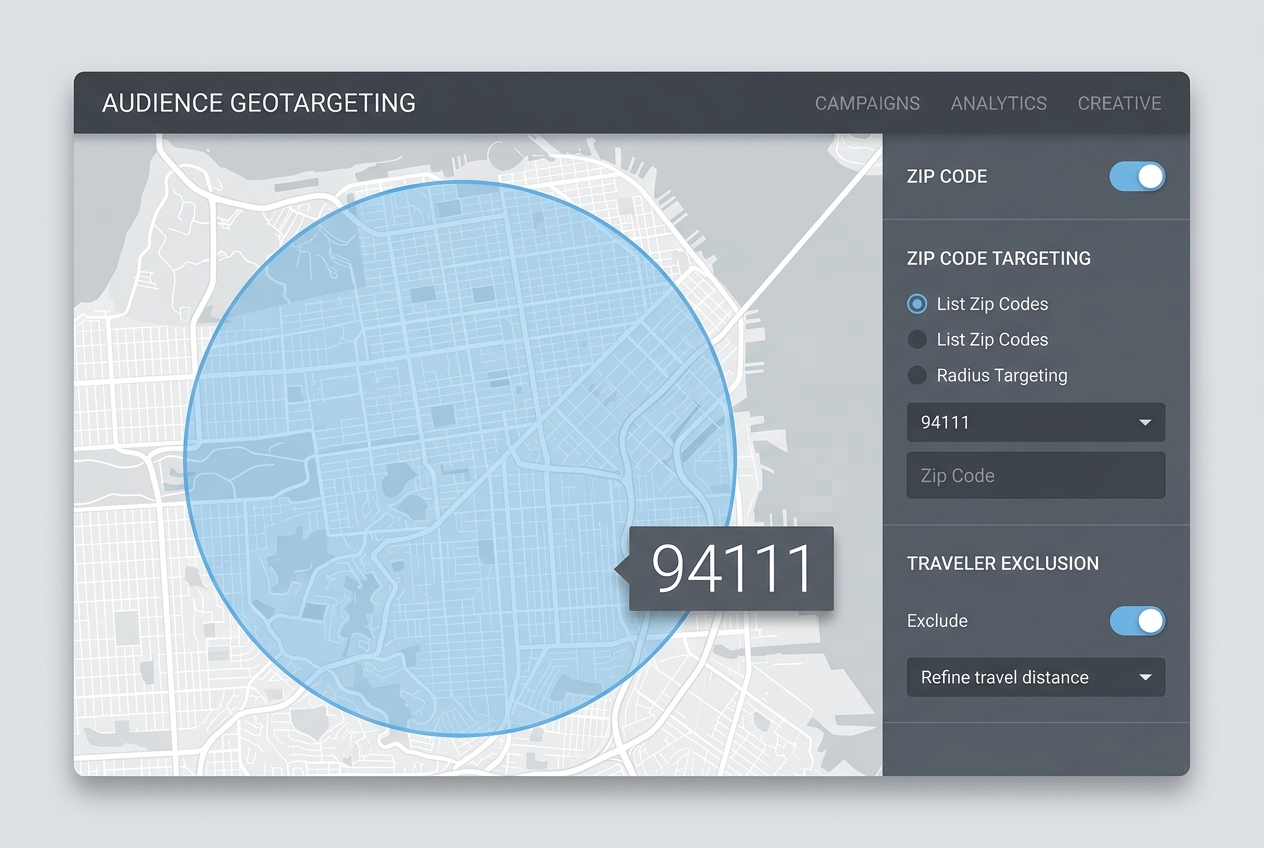Open the 94111 zip code dropdown
Image resolution: width=1264 pixels, height=848 pixels.
[x=1035, y=422]
